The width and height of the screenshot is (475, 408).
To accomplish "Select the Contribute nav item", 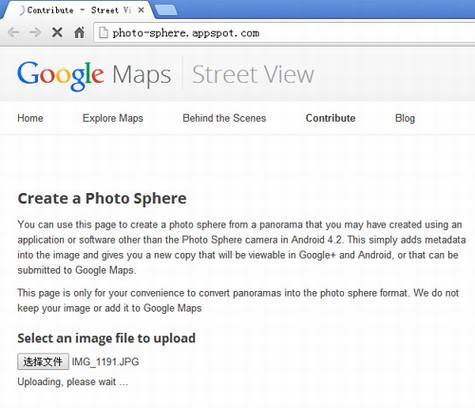I will tap(330, 118).
